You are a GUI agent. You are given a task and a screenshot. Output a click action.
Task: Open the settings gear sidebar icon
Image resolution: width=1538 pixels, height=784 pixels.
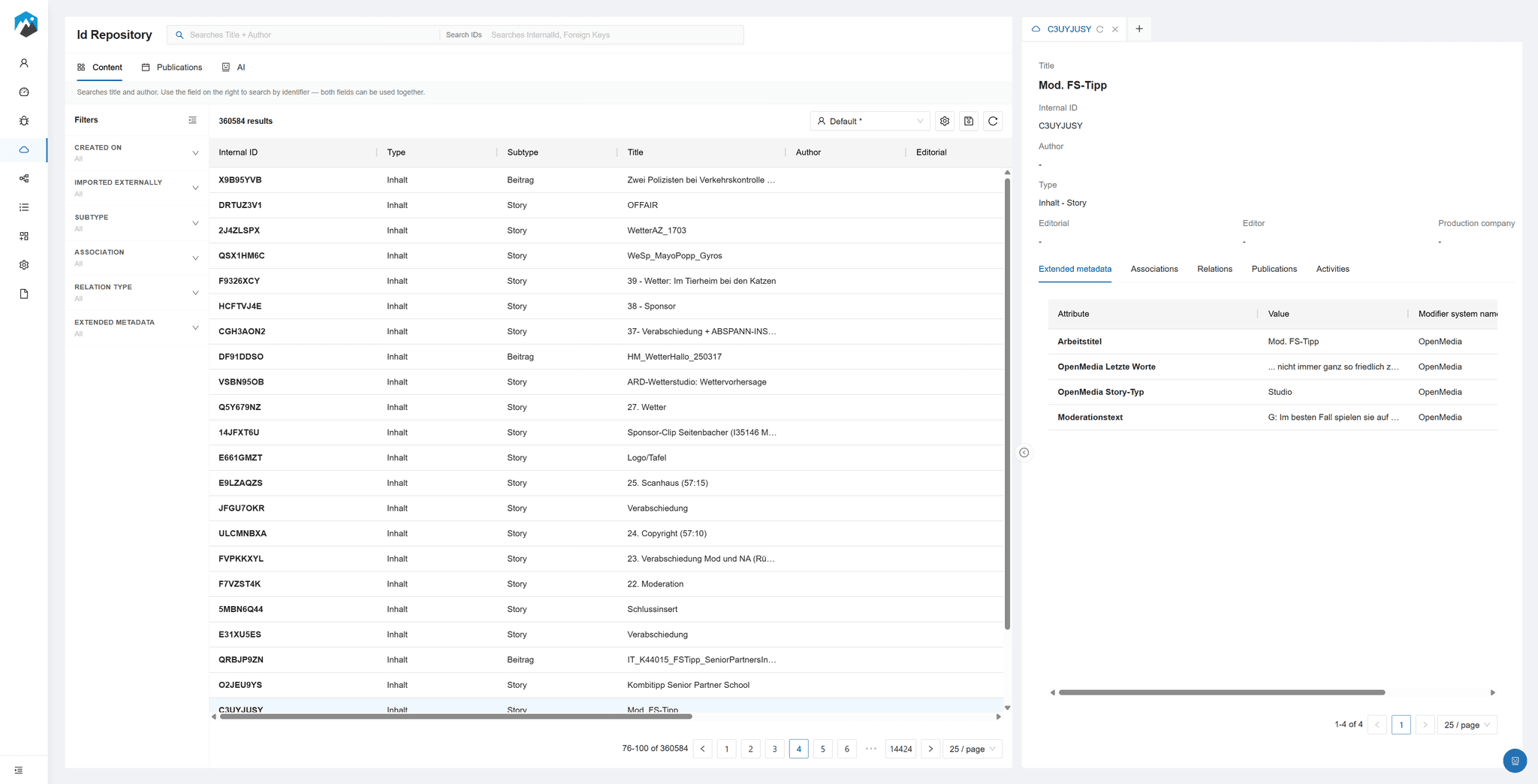tap(24, 265)
